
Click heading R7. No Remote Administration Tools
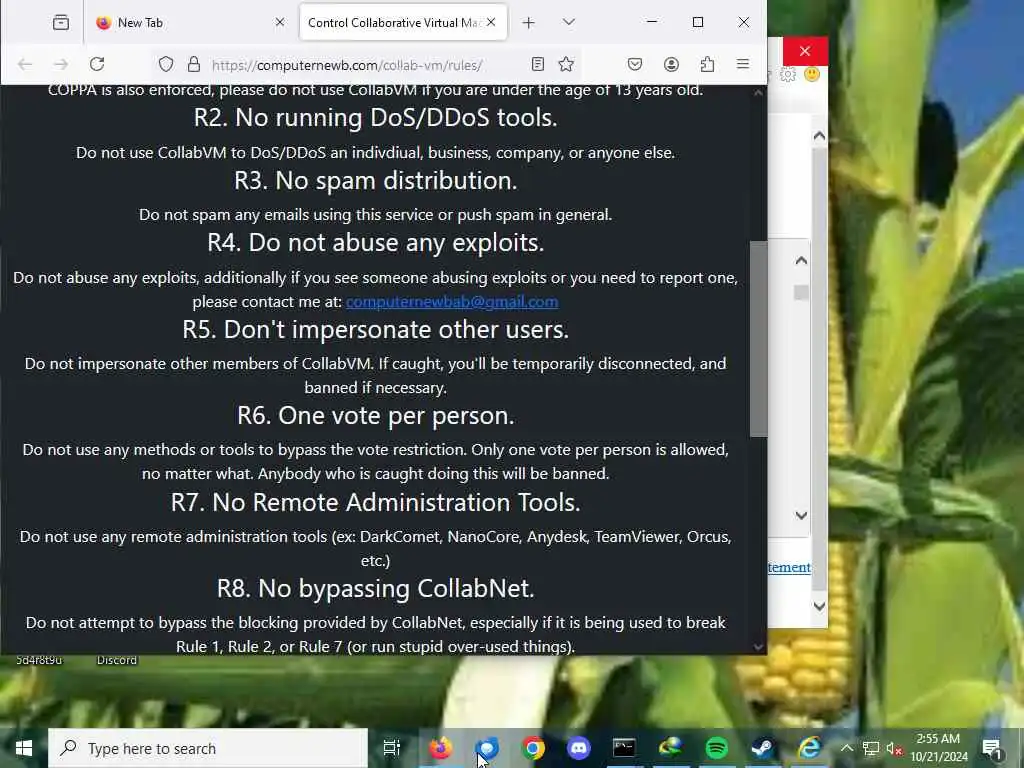[x=376, y=502]
